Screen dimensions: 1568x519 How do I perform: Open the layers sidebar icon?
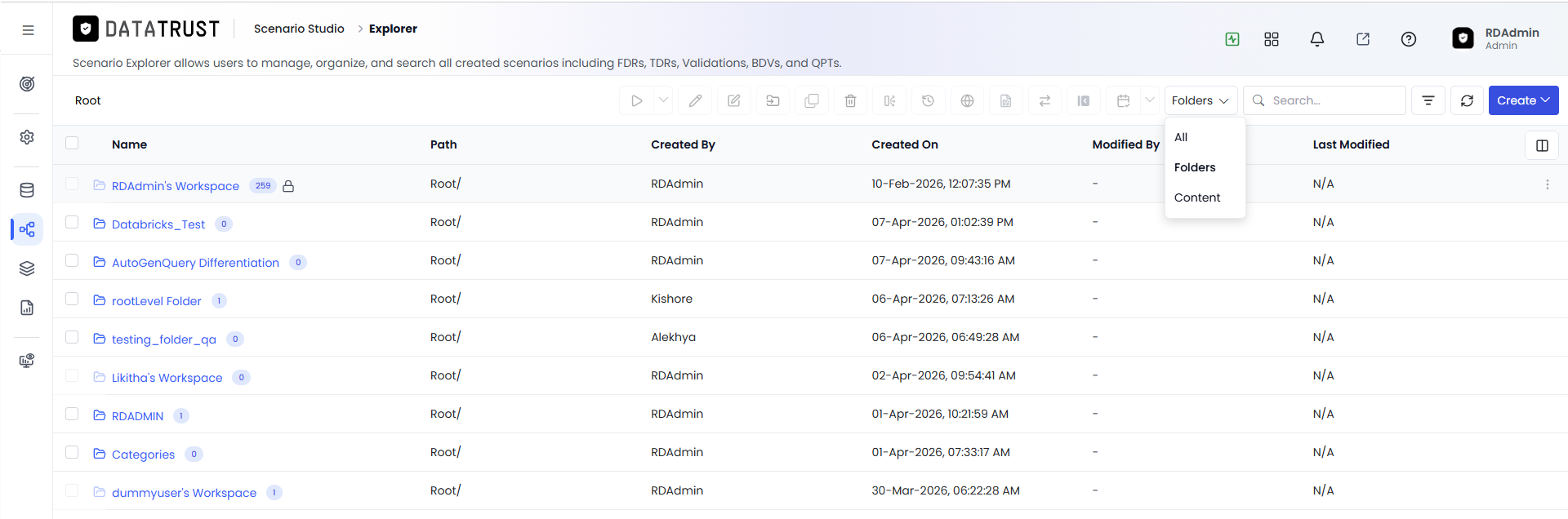point(27,268)
